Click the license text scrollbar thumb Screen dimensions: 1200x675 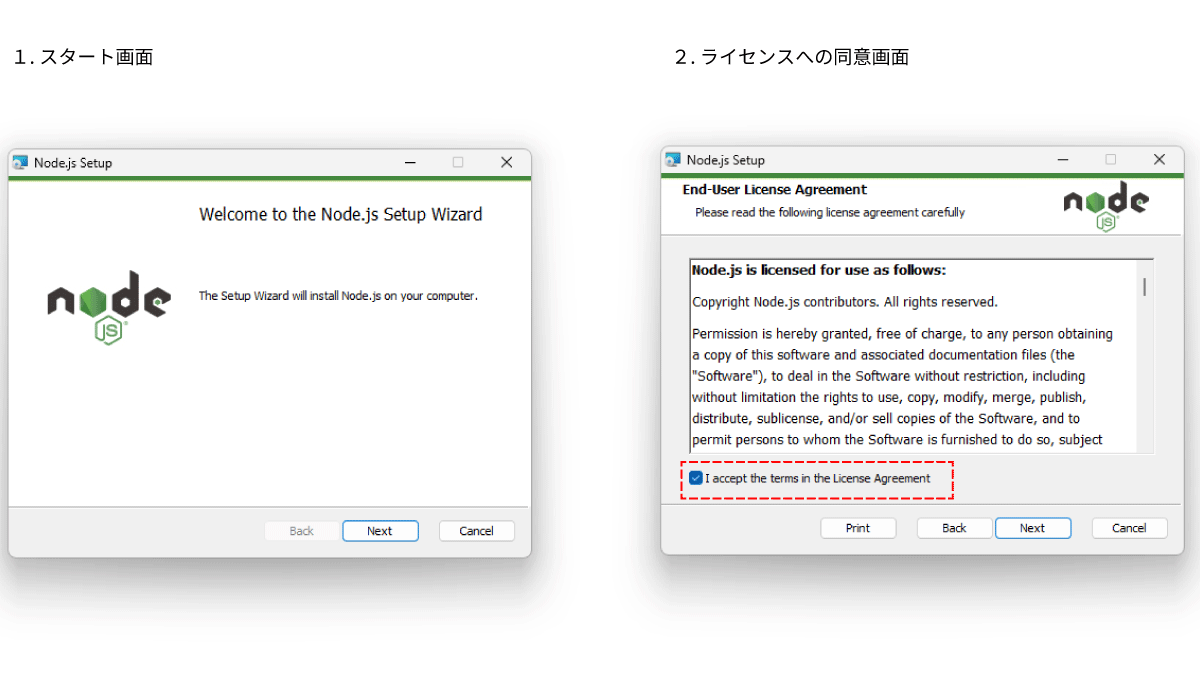[x=1144, y=287]
